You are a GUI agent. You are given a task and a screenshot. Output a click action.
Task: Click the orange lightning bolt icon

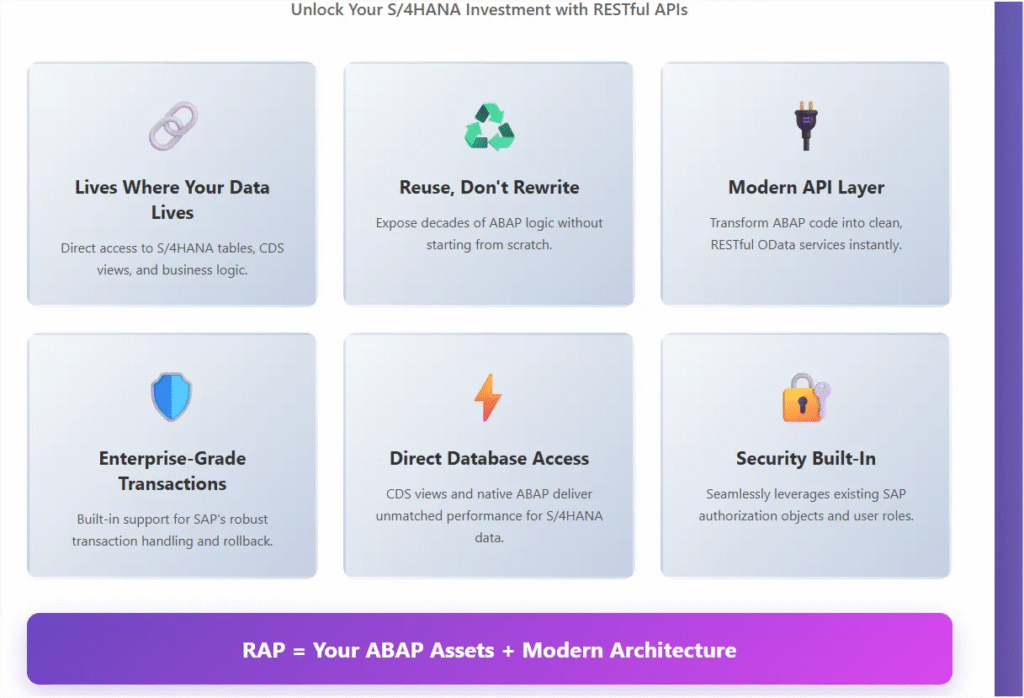pyautogui.click(x=488, y=397)
